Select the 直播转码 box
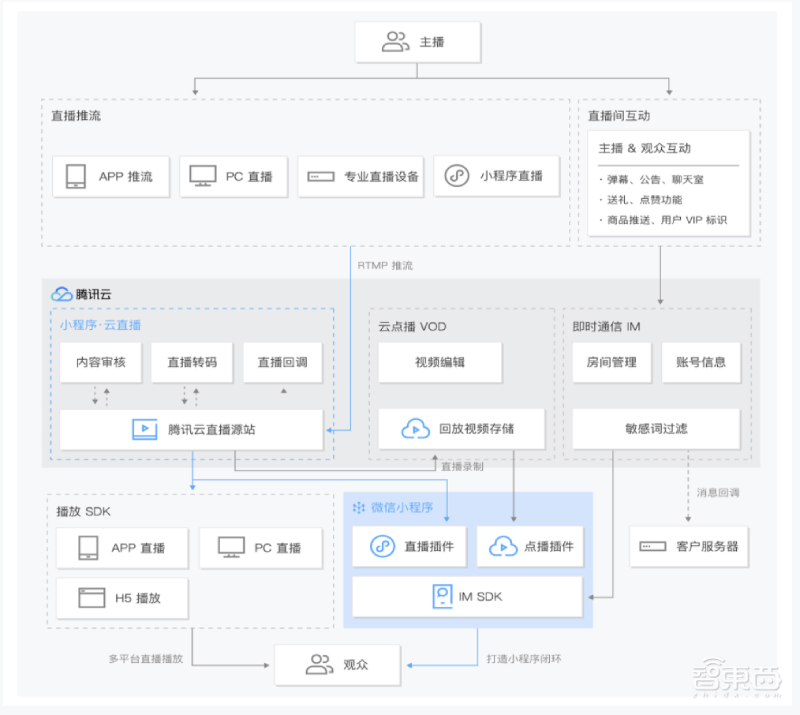This screenshot has height=715, width=800. coord(191,363)
